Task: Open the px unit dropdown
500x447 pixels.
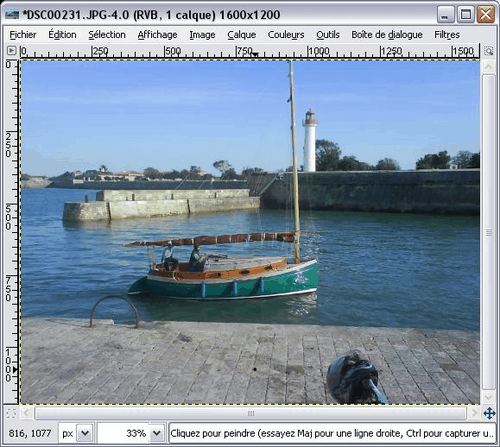Action: pos(85,433)
